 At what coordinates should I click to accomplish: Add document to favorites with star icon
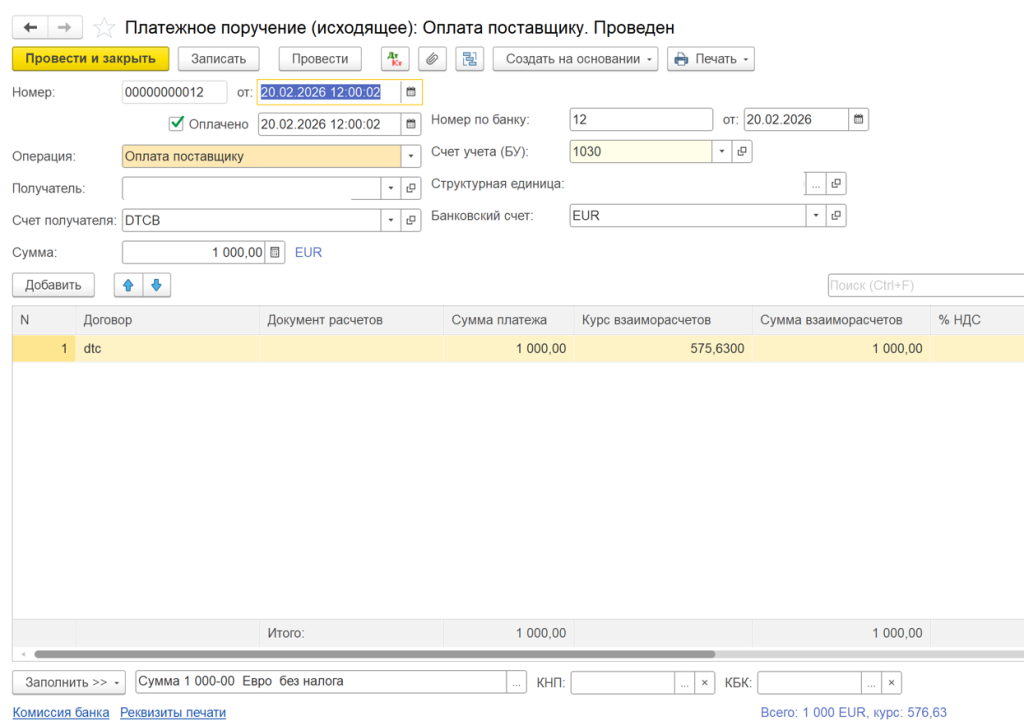[103, 28]
